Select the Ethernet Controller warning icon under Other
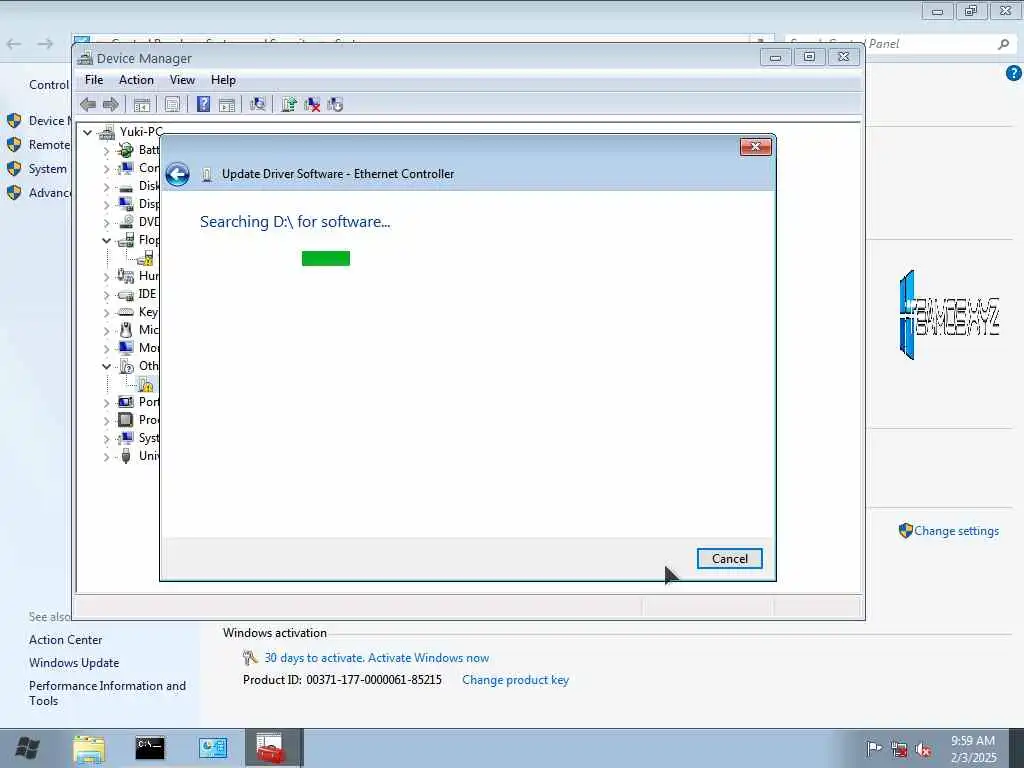This screenshot has width=1024, height=768. (146, 384)
